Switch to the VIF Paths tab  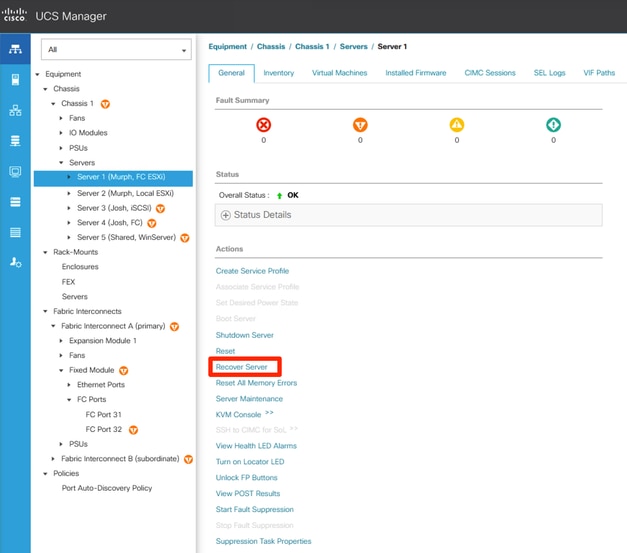click(x=599, y=73)
